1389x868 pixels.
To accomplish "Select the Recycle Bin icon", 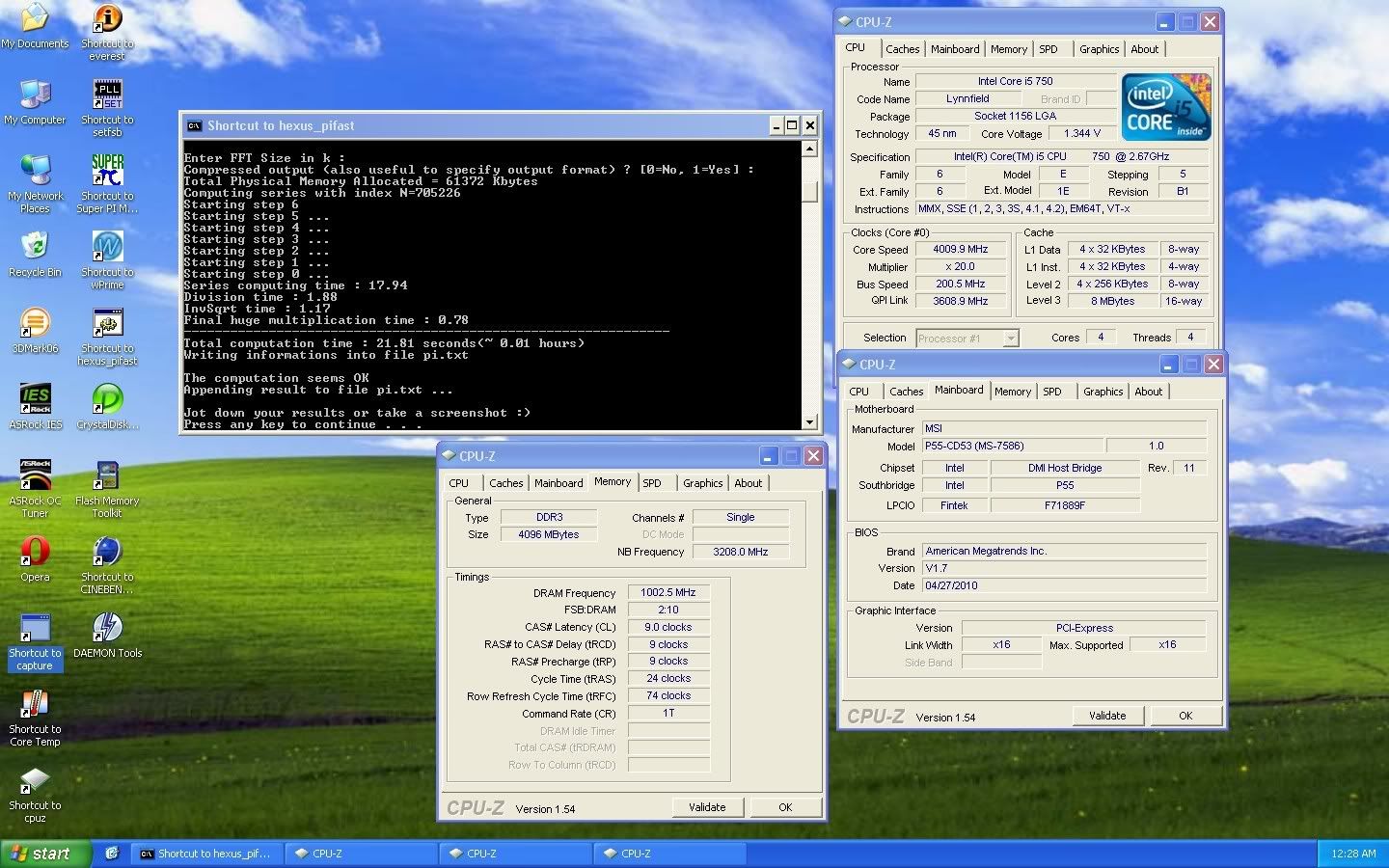I will coord(35,246).
